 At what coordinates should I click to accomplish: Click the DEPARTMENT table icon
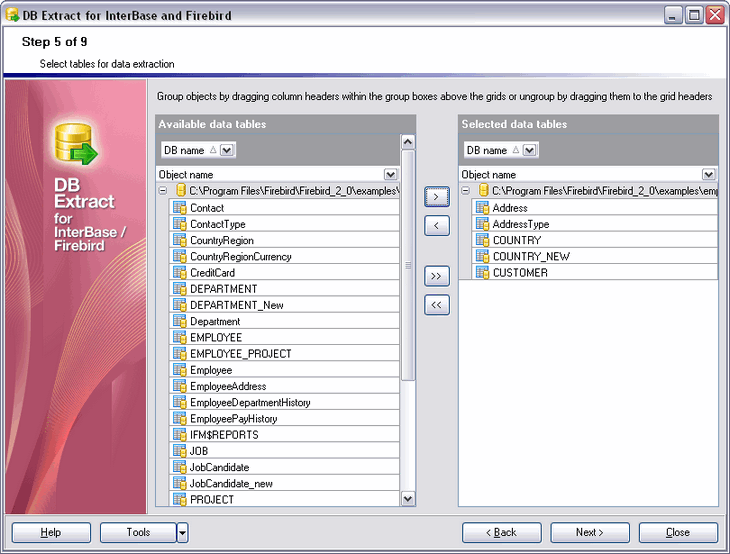tap(180, 289)
